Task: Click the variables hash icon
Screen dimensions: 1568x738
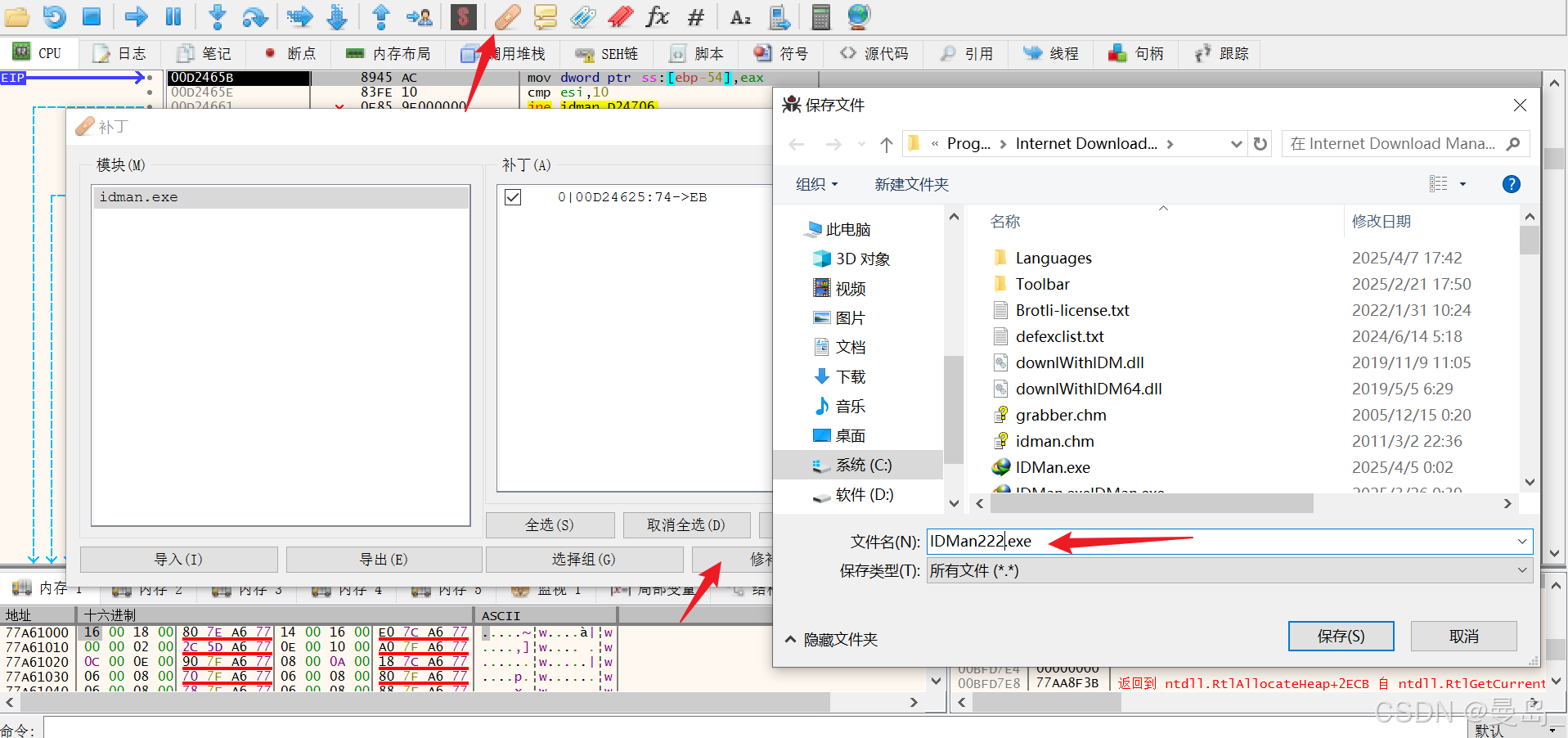Action: pyautogui.click(x=696, y=16)
